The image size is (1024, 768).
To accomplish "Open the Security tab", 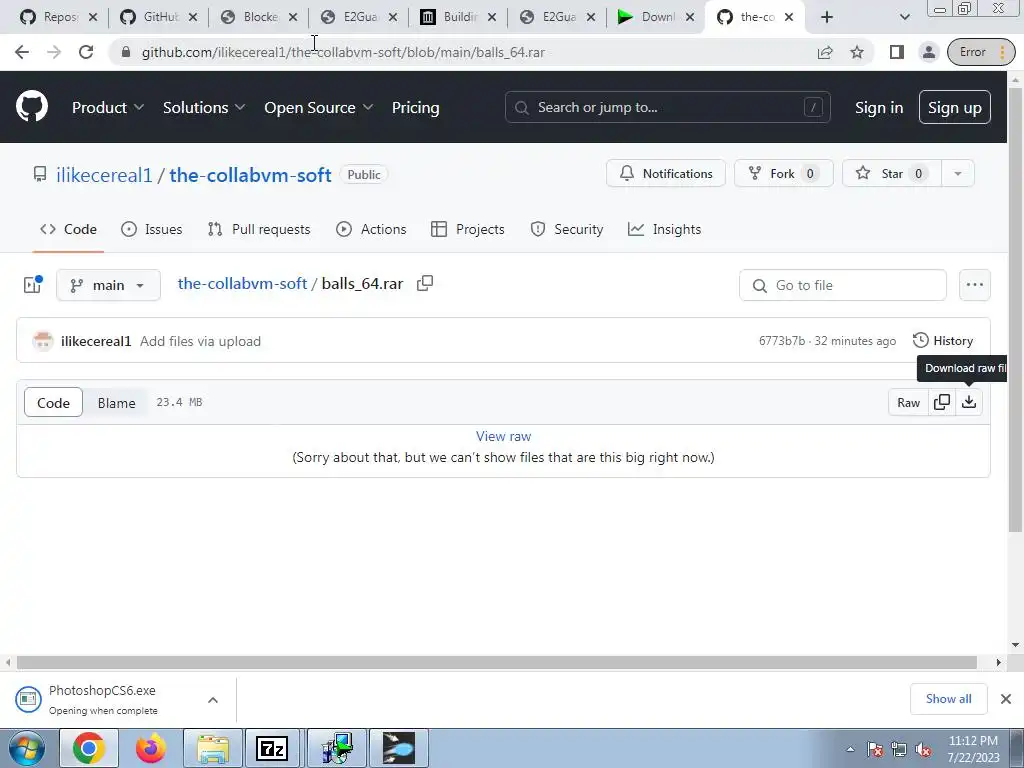I will click(567, 229).
